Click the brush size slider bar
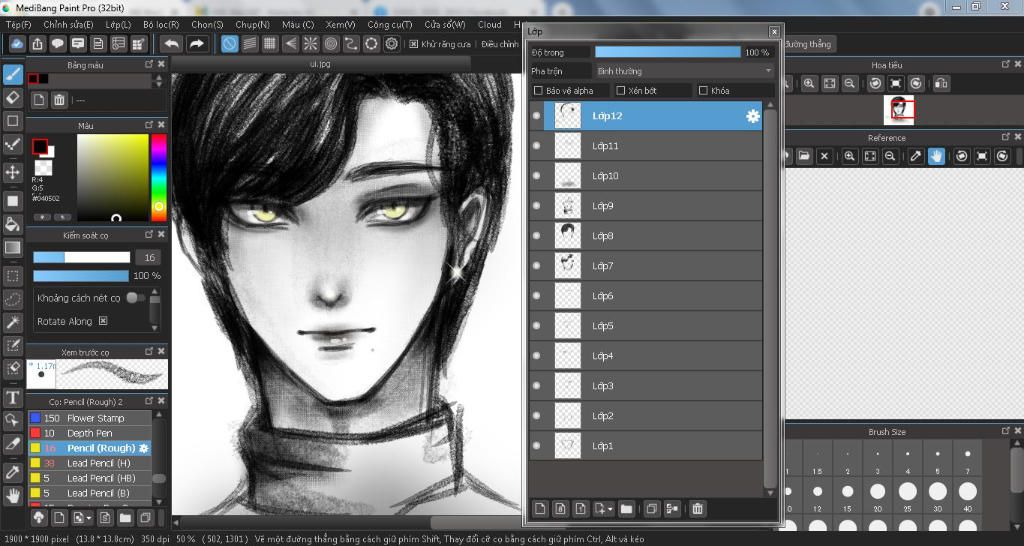Screen dimensions: 1024x546 pos(82,257)
